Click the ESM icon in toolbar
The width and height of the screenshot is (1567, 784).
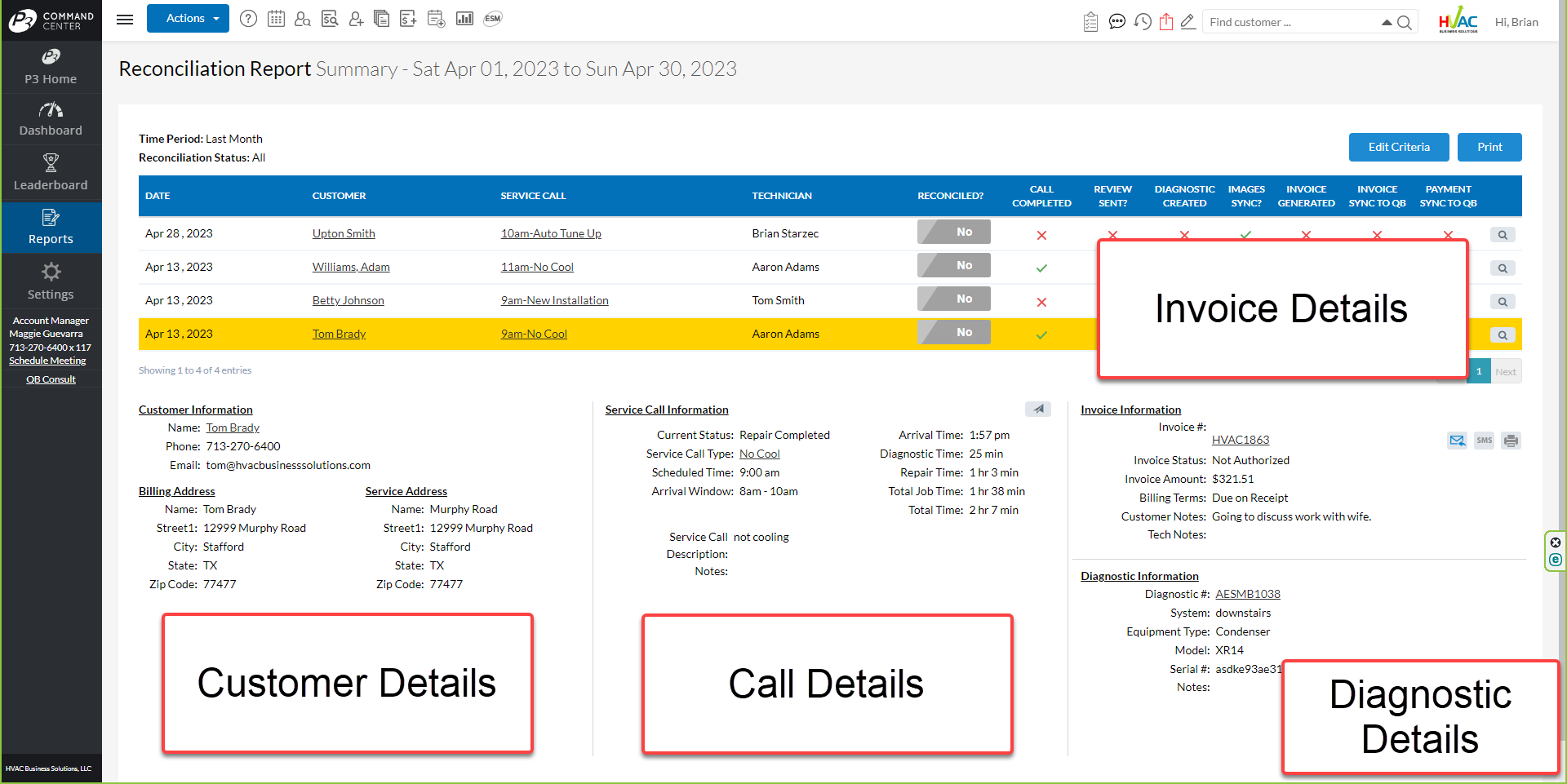[x=492, y=19]
